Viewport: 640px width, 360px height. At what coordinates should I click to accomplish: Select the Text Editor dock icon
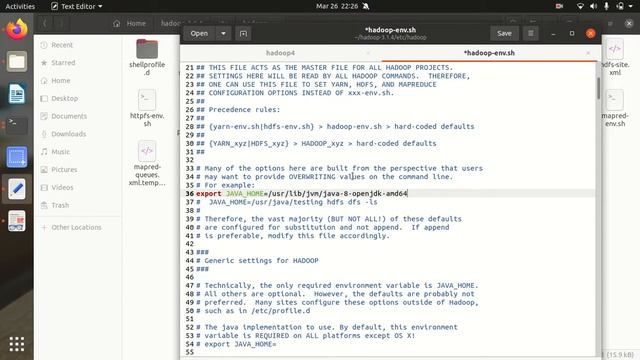pos(17,189)
